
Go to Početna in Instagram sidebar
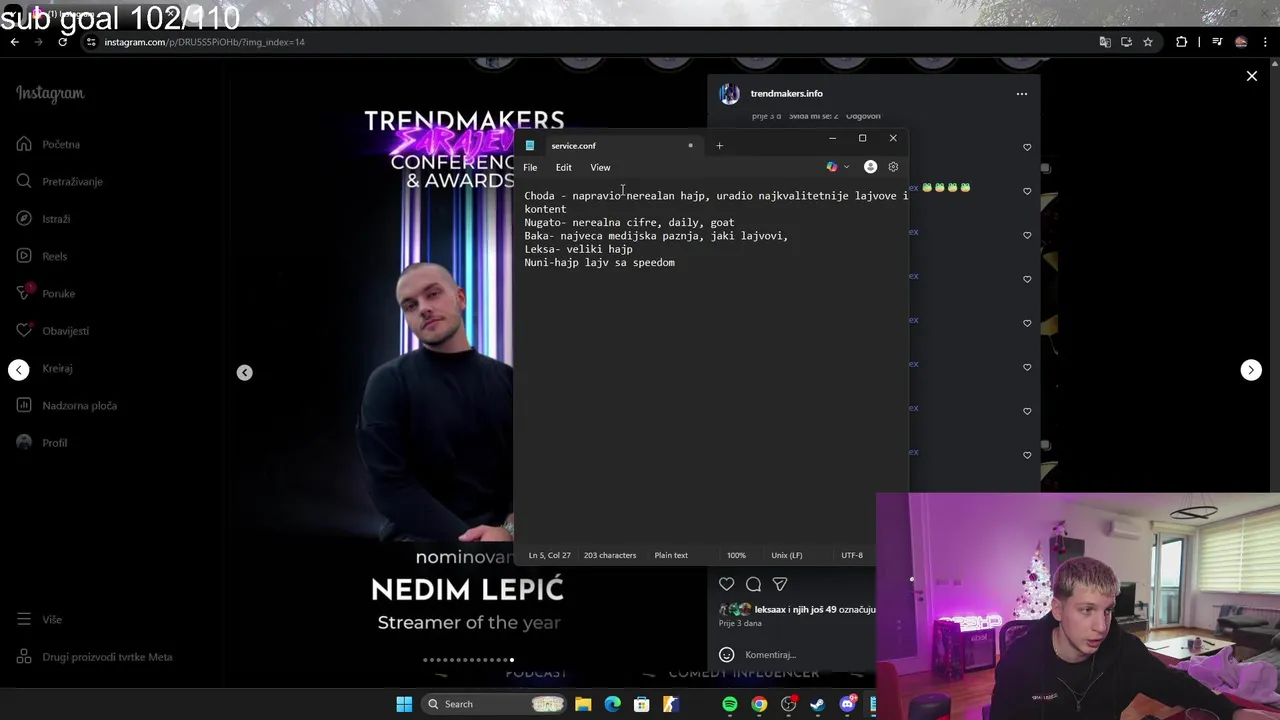click(48, 144)
